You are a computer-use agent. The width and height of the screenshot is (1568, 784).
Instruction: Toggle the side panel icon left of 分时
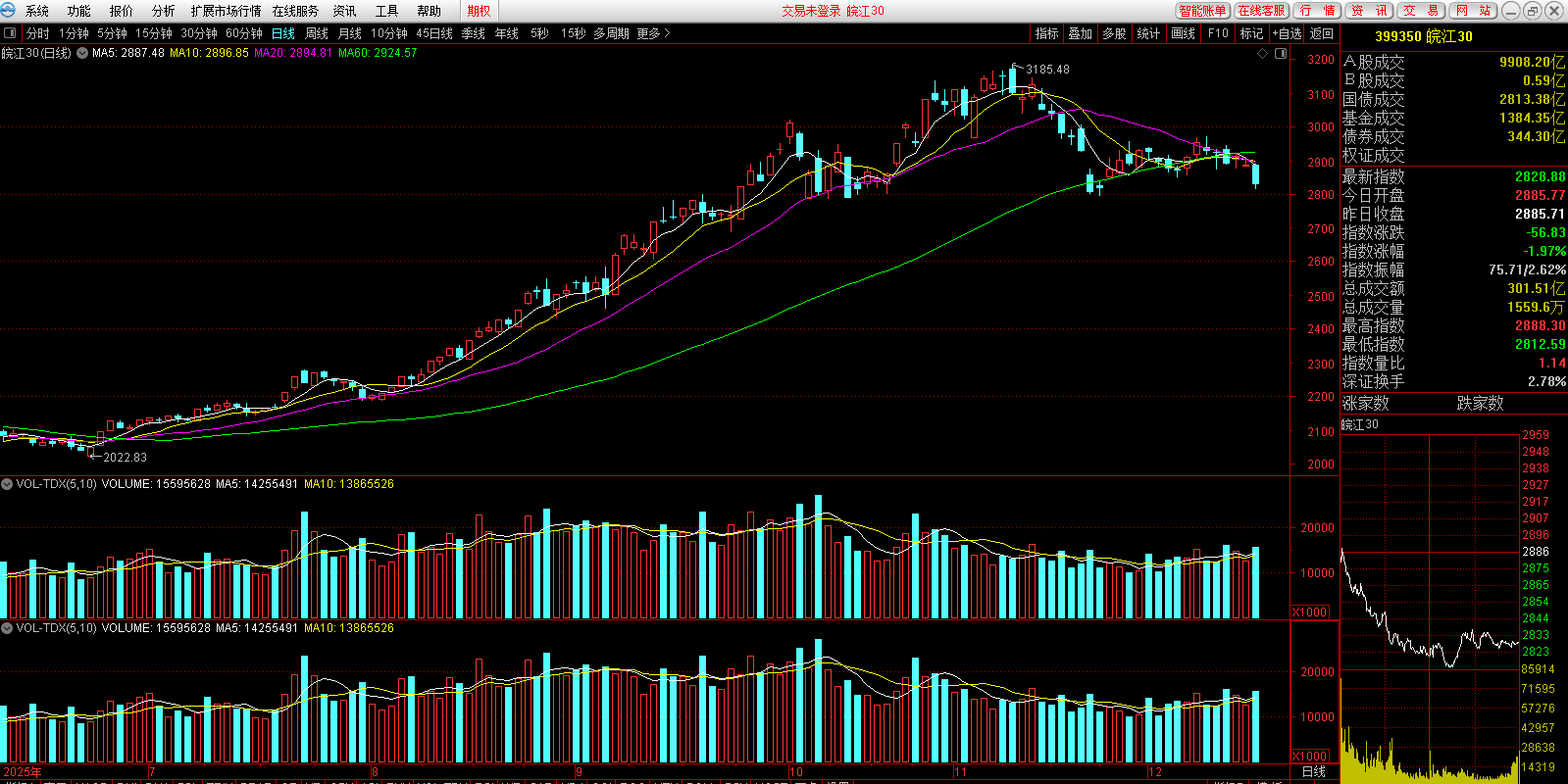(x=10, y=33)
